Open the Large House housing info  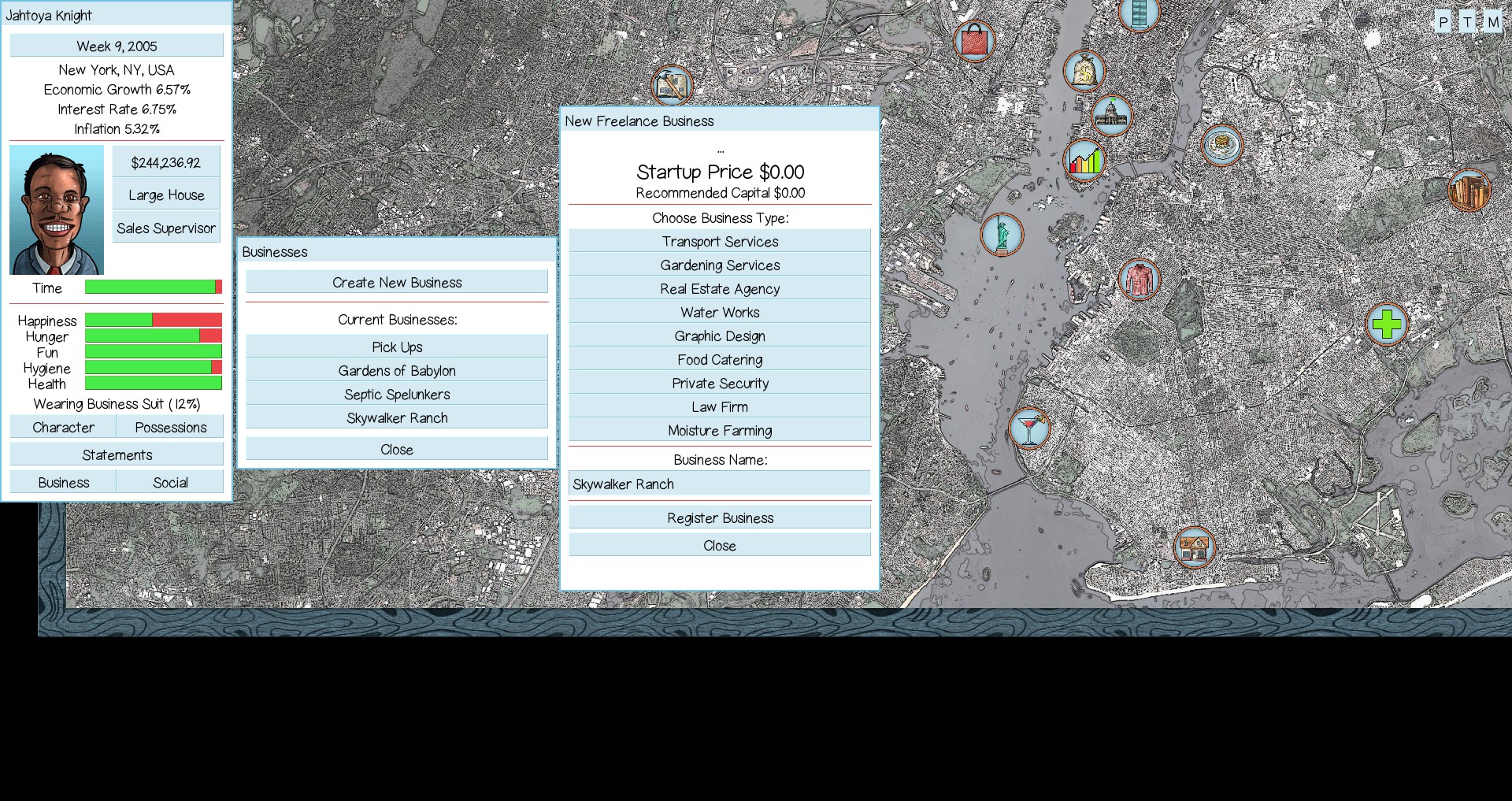[166, 195]
